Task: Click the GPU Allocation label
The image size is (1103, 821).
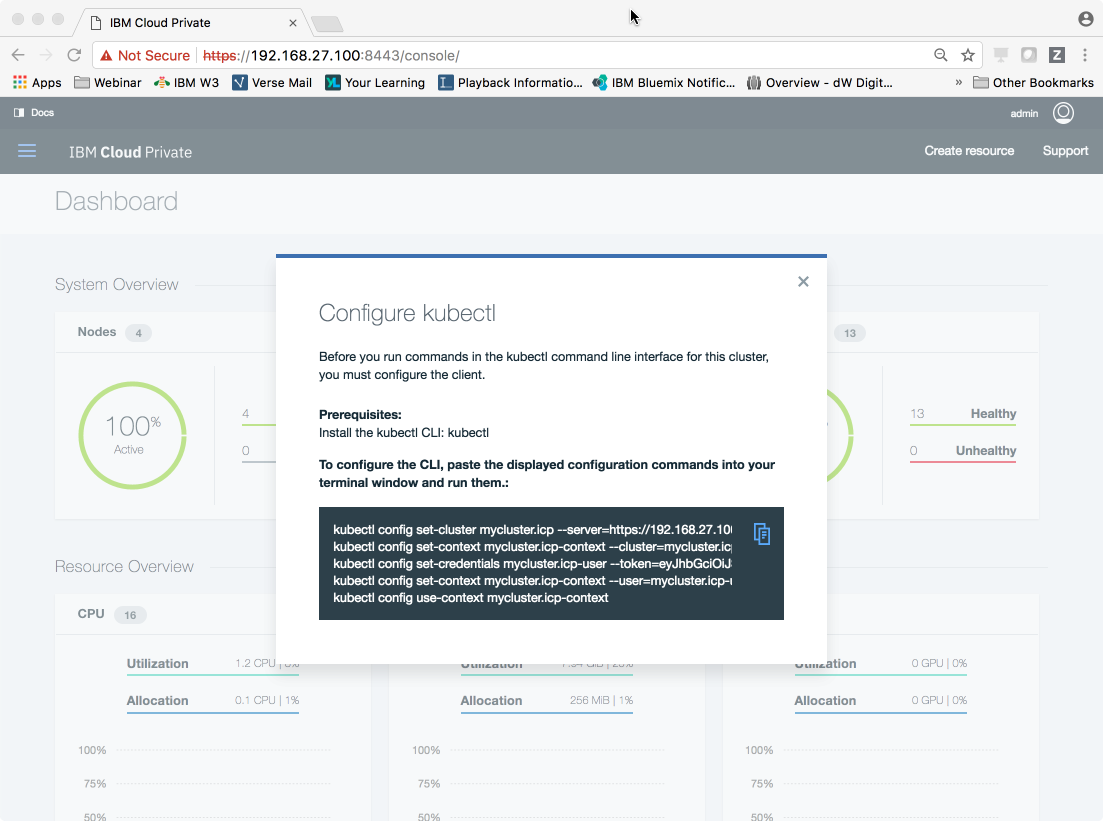Action: tap(825, 701)
